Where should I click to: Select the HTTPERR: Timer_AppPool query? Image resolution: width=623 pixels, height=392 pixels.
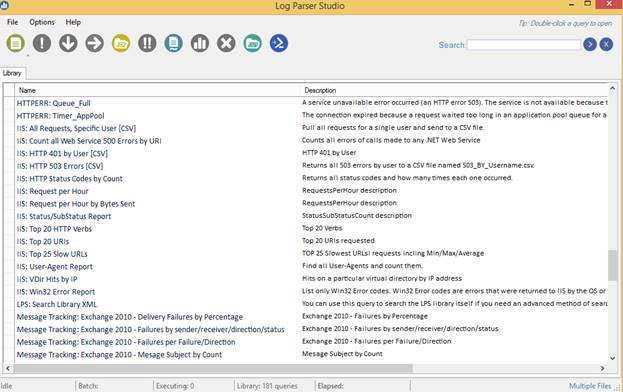point(60,116)
